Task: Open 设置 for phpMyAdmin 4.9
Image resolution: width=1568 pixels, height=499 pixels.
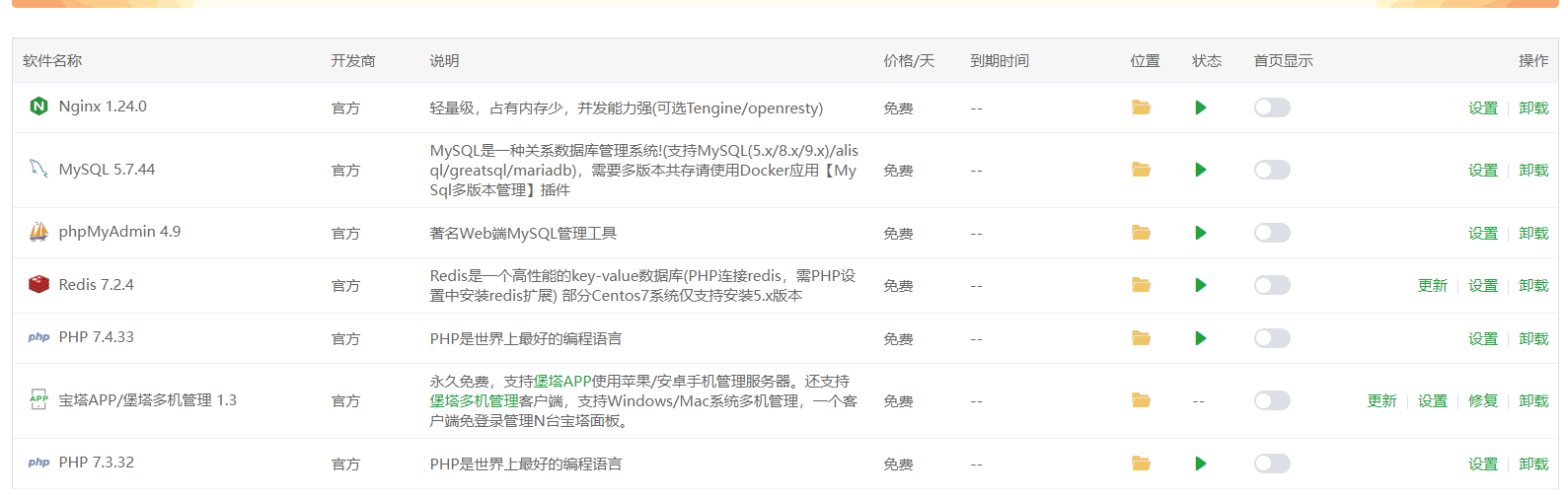Action: pos(1482,233)
